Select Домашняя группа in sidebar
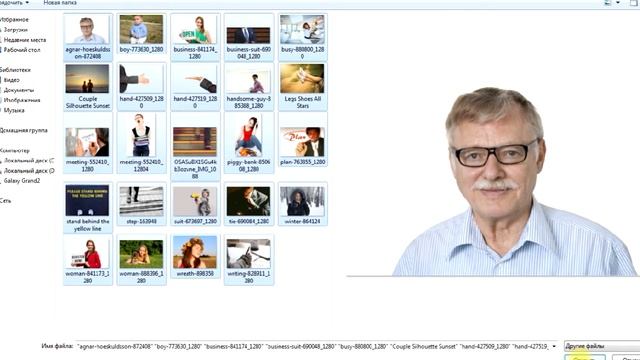 coord(24,130)
